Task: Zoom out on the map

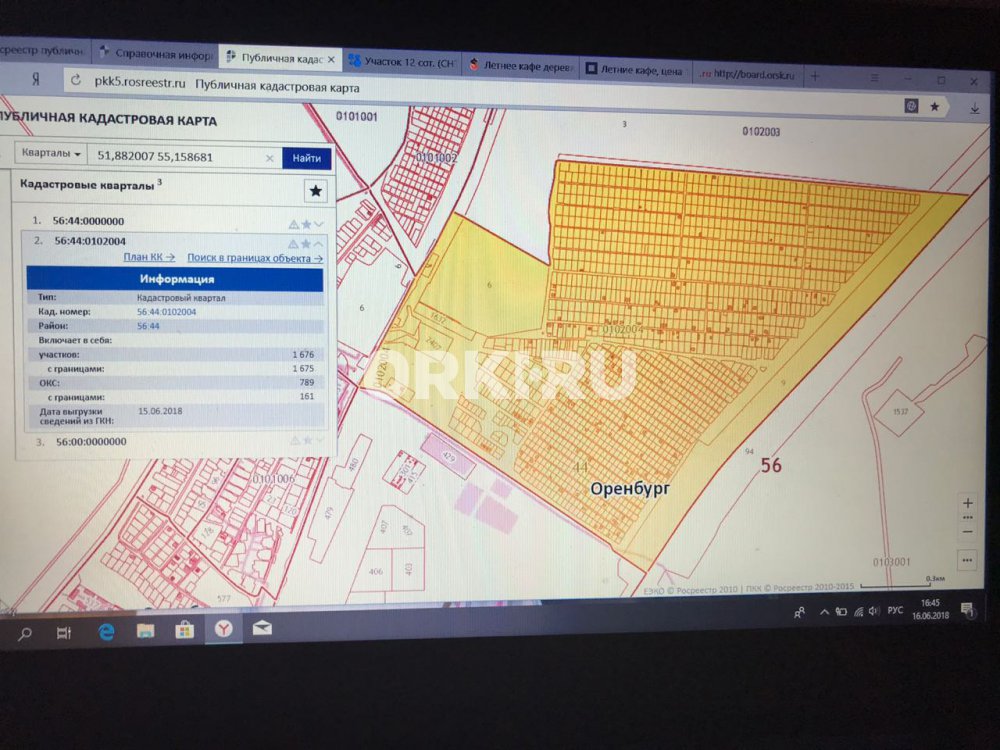Action: (x=966, y=533)
